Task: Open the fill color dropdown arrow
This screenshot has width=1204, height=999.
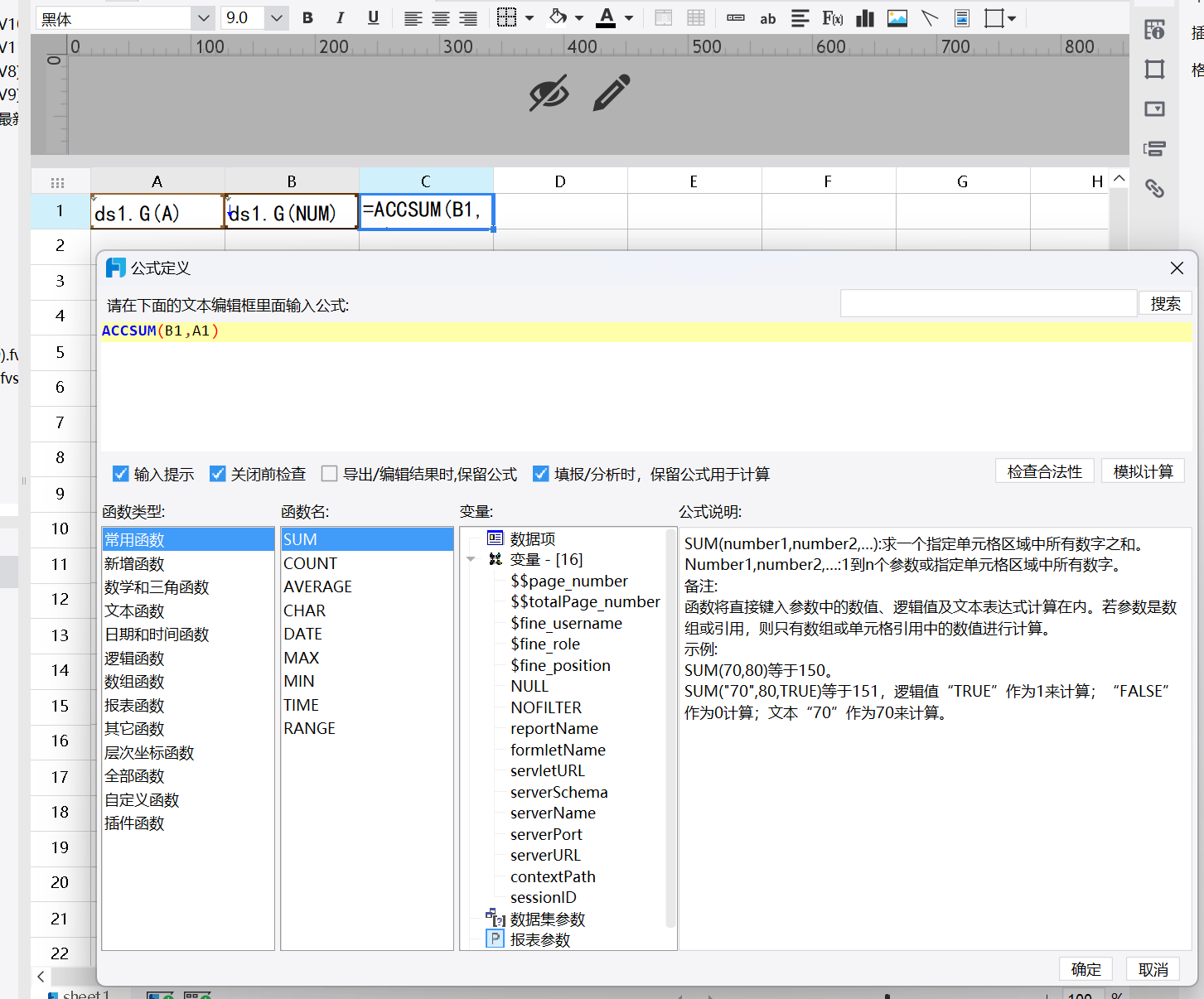Action: coord(578,18)
